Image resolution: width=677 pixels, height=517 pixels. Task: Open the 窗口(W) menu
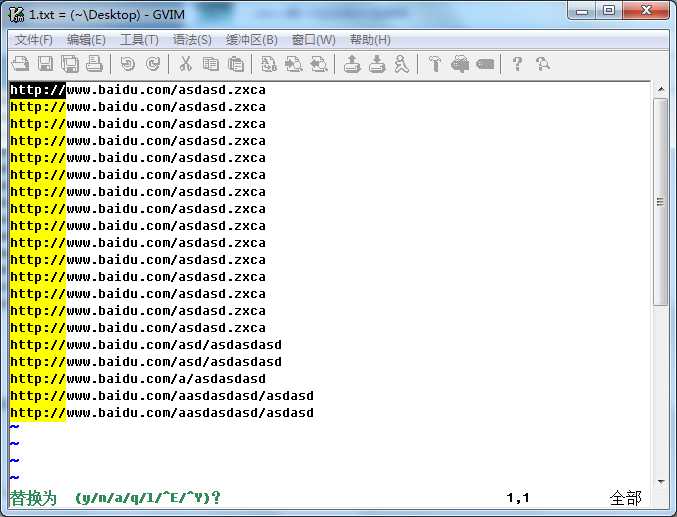[x=313, y=40]
